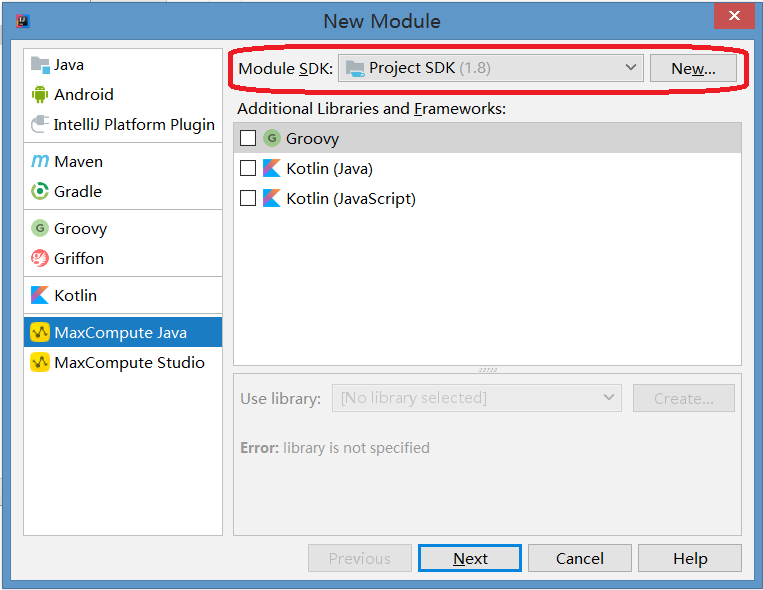
Task: Click the red Griffon icon
Action: click(40, 258)
